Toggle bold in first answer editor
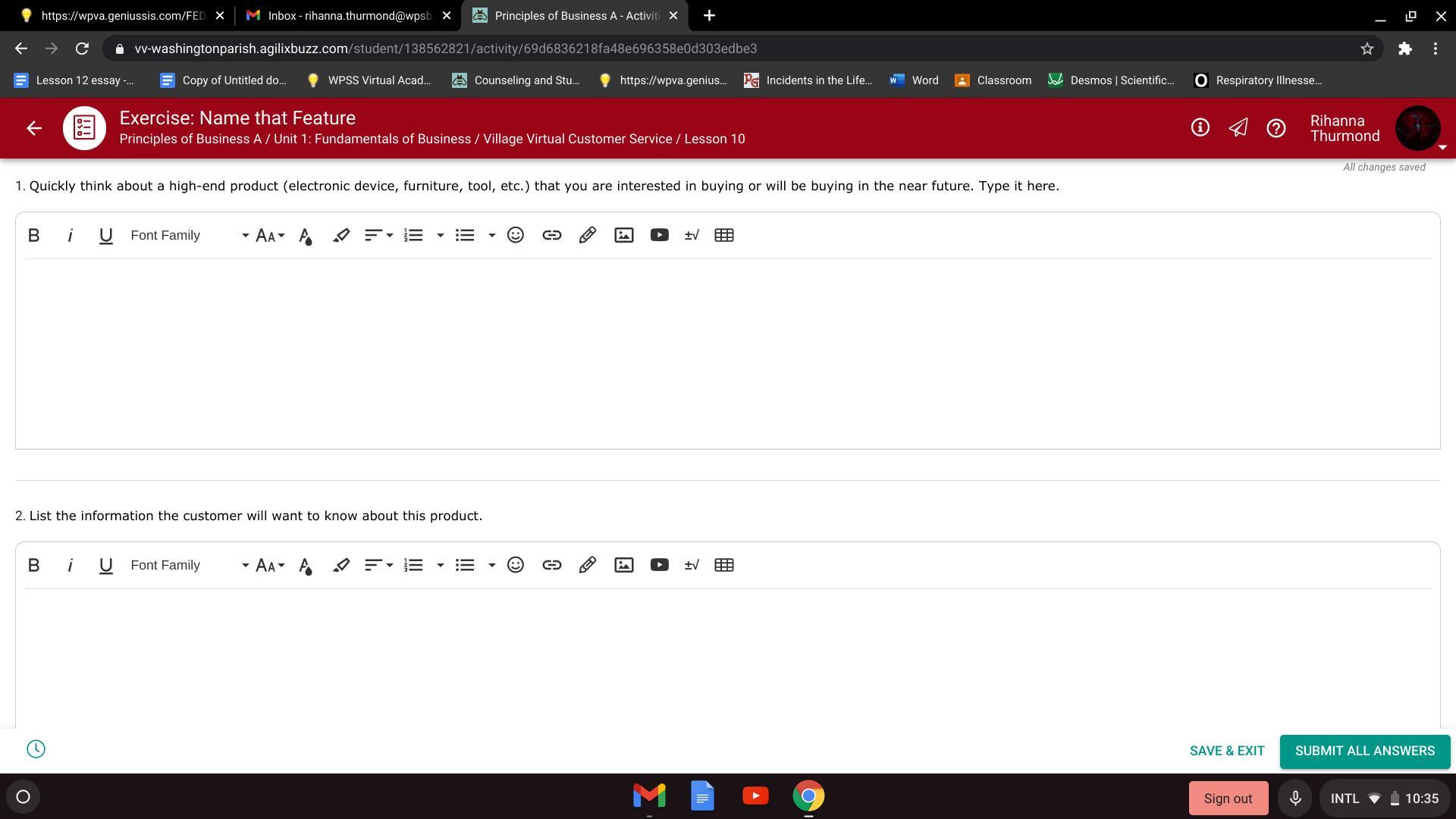 [x=33, y=235]
